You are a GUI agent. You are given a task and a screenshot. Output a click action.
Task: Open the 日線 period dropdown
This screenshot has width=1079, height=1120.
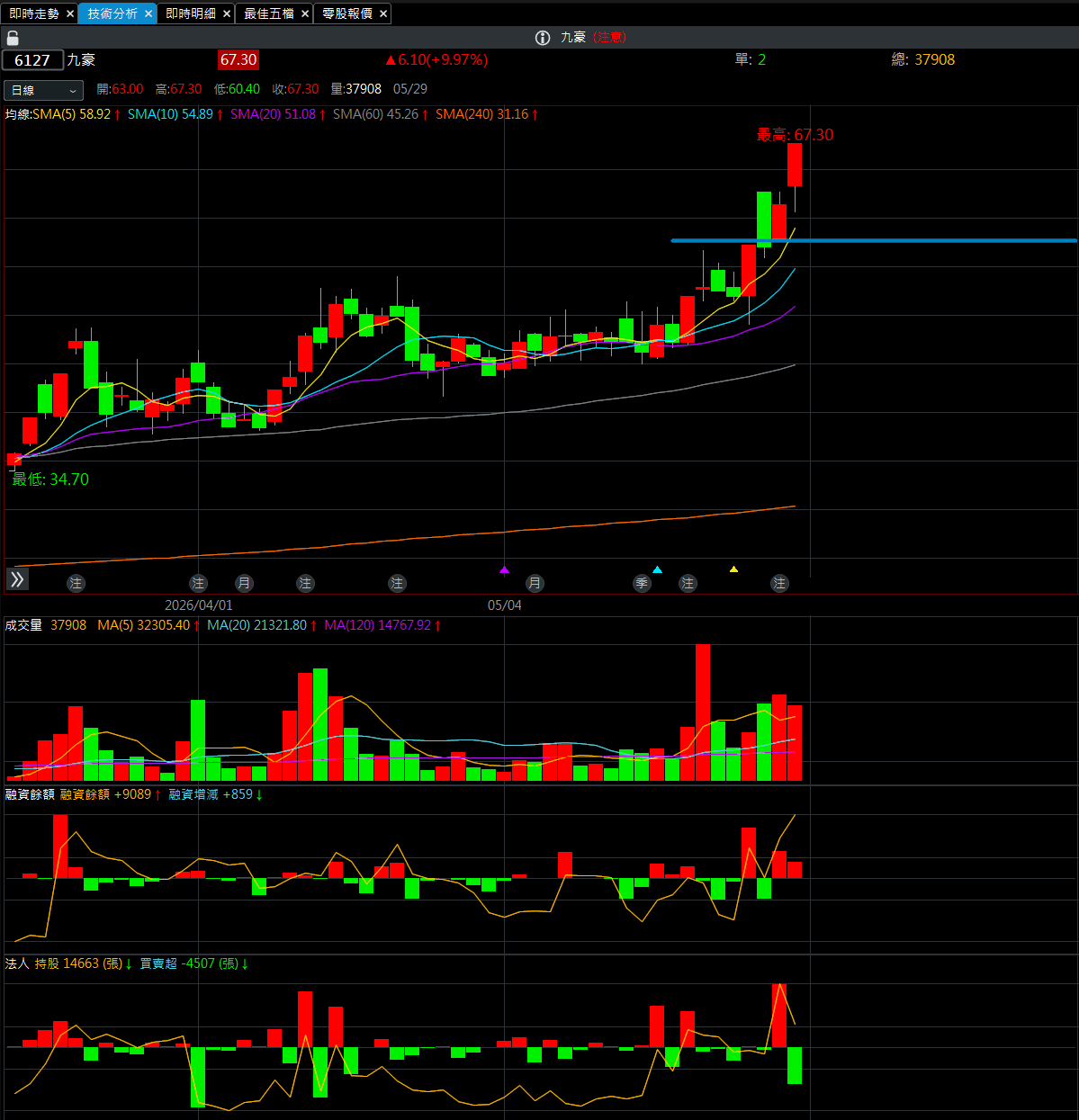point(43,90)
